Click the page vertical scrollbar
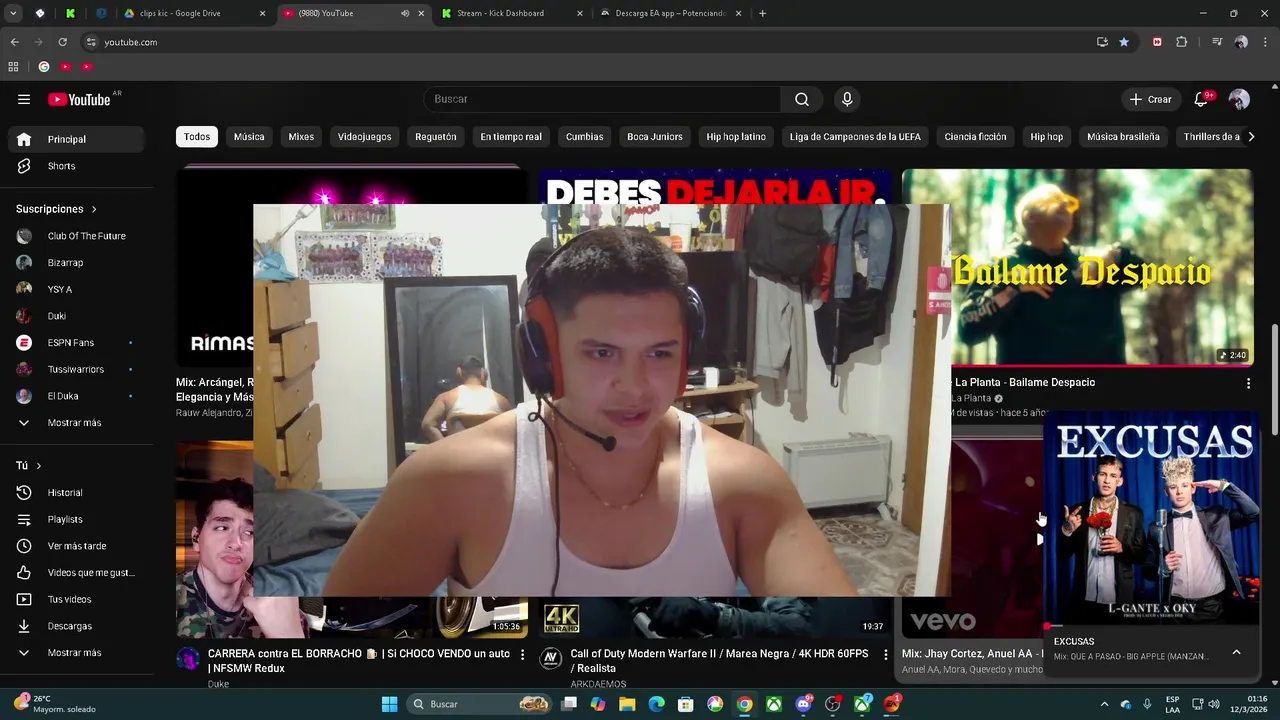Screen dimensions: 1280x720 point(1274,380)
